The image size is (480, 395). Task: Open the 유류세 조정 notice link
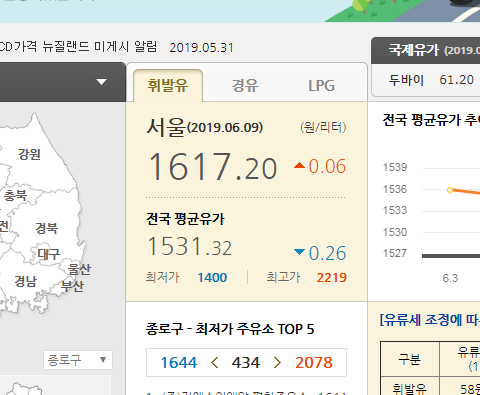click(430, 320)
